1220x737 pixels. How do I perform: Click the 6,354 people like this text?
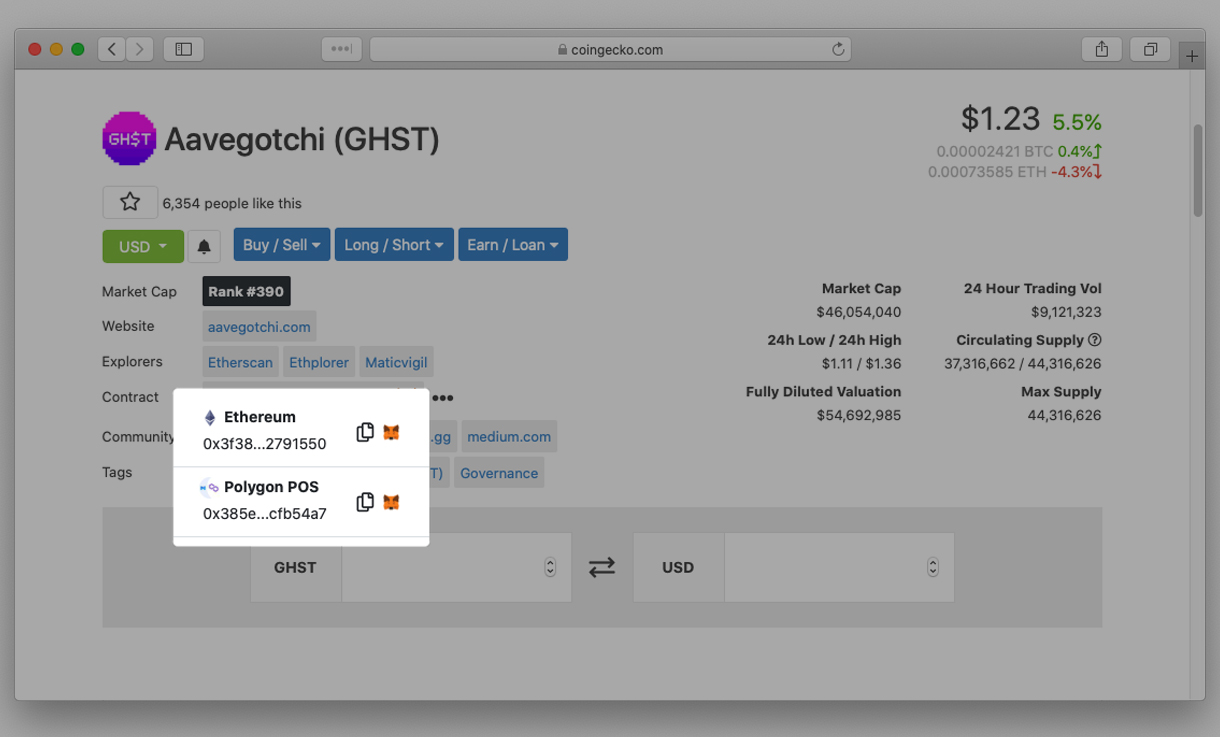coord(232,203)
